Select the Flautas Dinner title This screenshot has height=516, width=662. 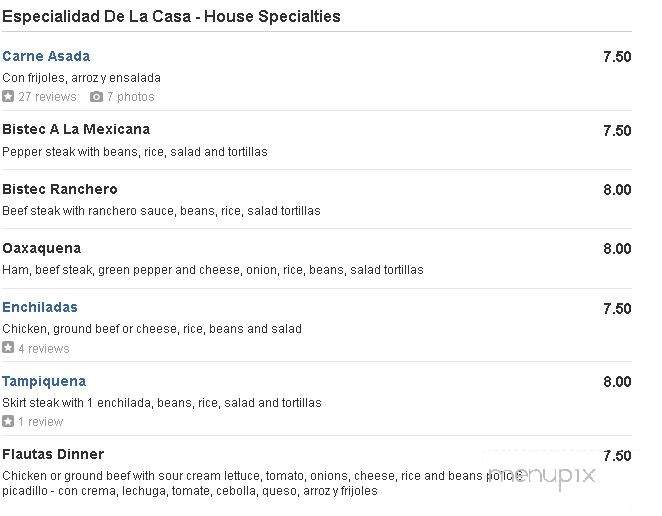pyautogui.click(x=53, y=454)
